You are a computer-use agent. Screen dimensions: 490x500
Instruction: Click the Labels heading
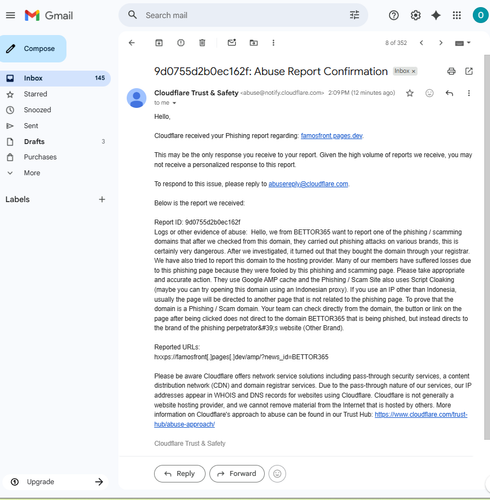click(17, 199)
